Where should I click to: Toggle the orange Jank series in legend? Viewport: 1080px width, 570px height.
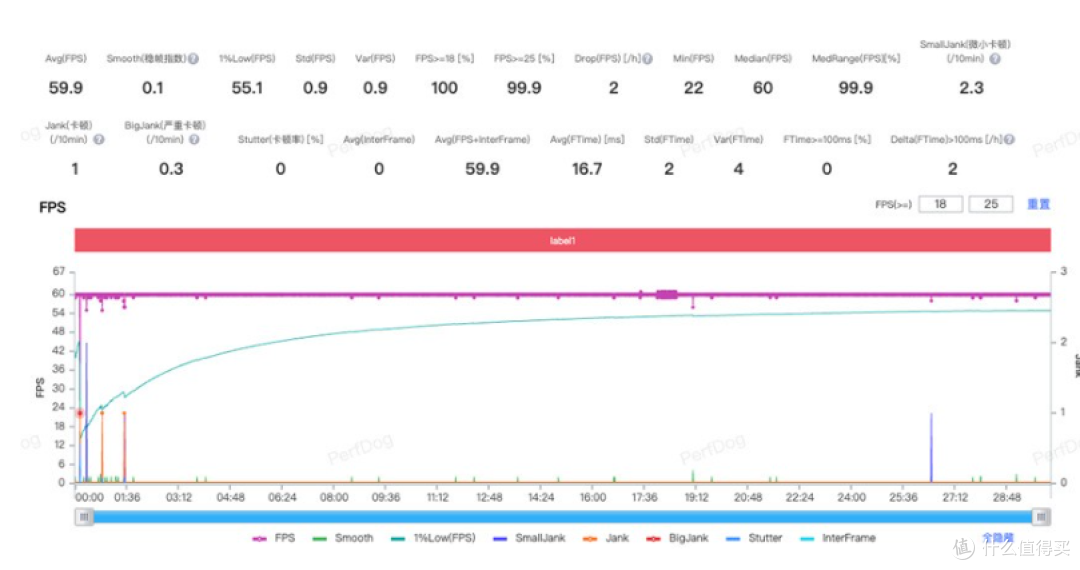click(x=605, y=538)
